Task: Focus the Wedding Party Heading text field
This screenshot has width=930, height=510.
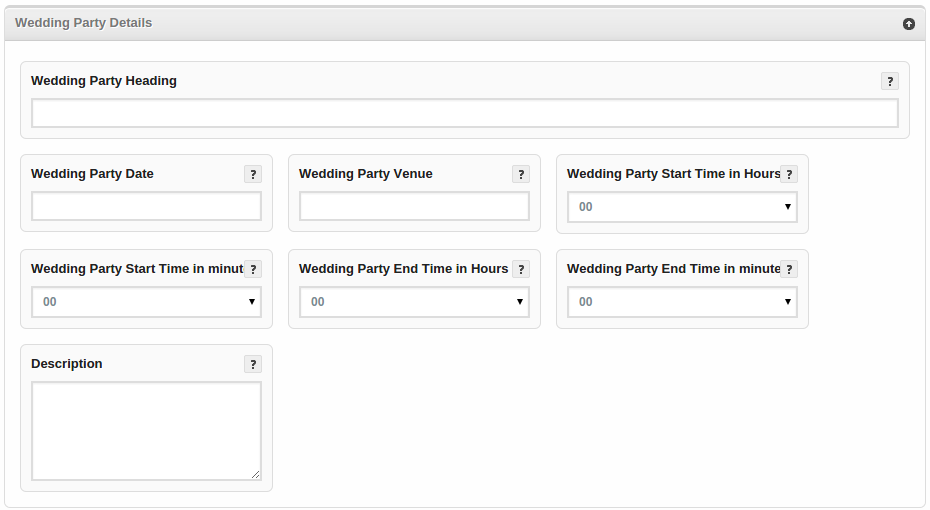Action: click(464, 114)
